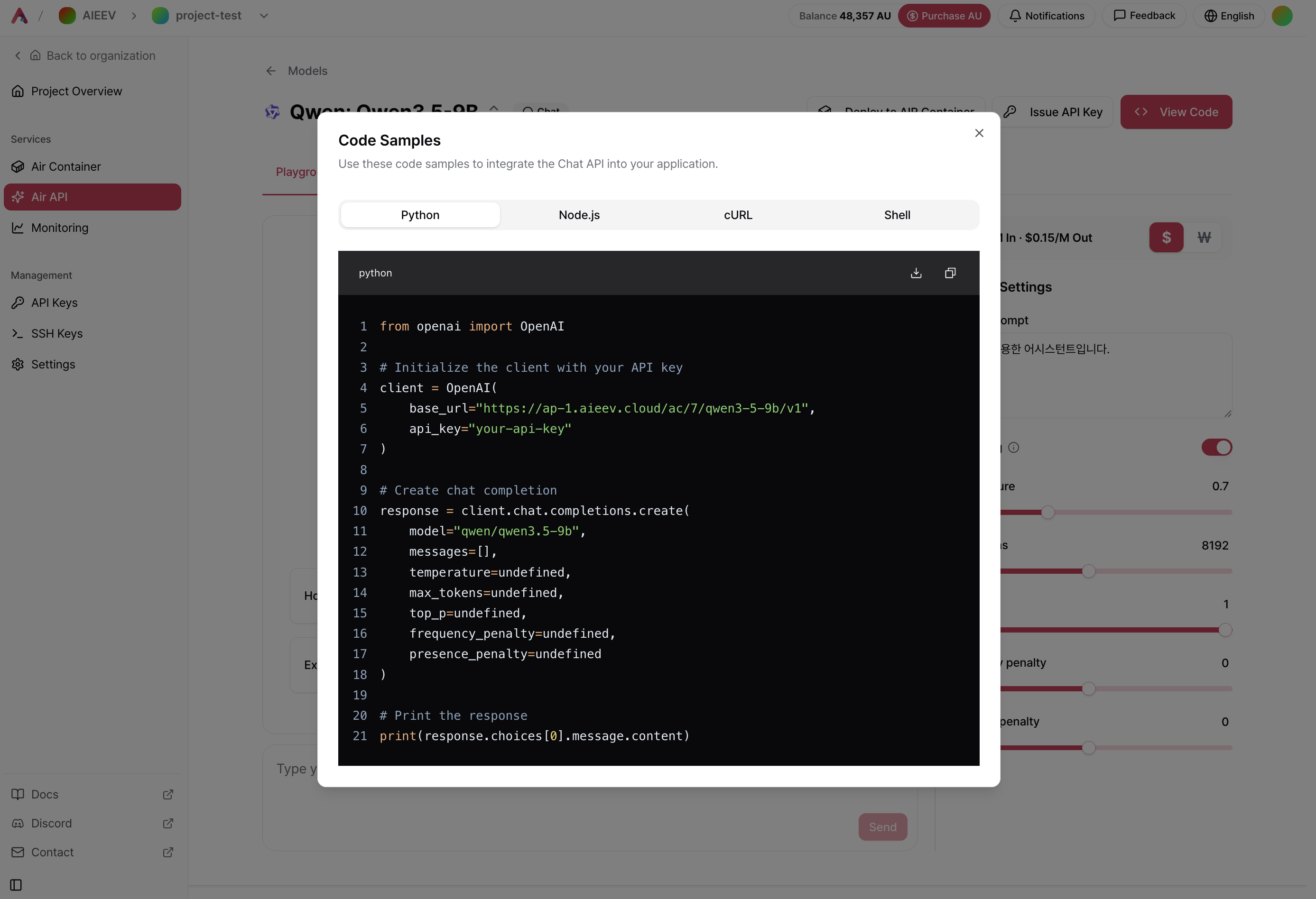Select Air API in sidebar

[93, 197]
